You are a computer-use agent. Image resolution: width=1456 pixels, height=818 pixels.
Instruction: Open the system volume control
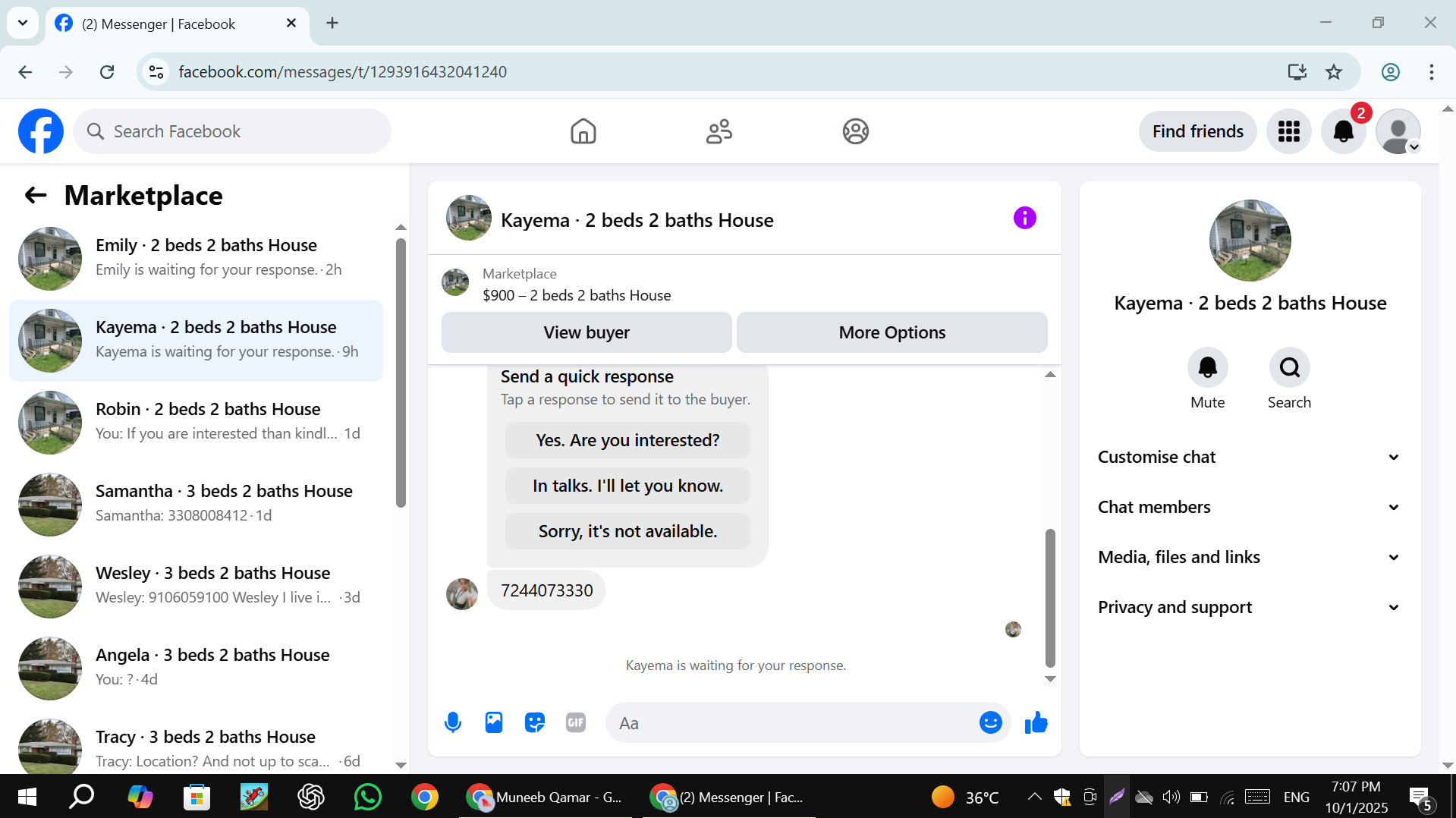pos(1171,797)
